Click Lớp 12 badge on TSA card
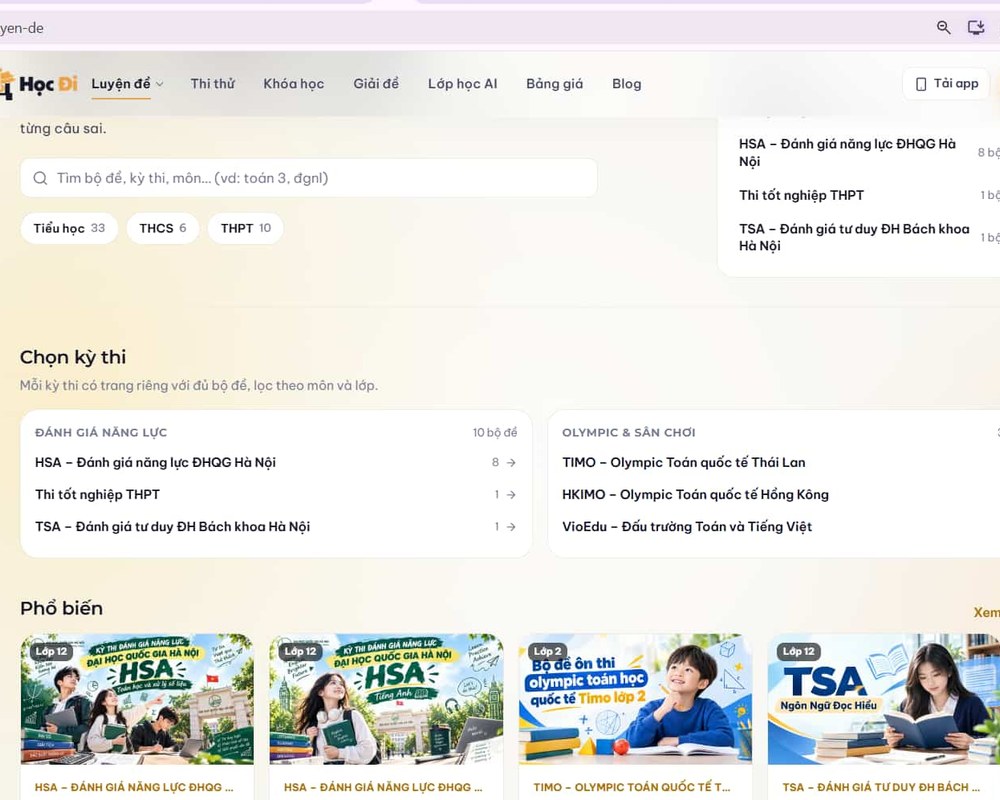 click(x=798, y=651)
